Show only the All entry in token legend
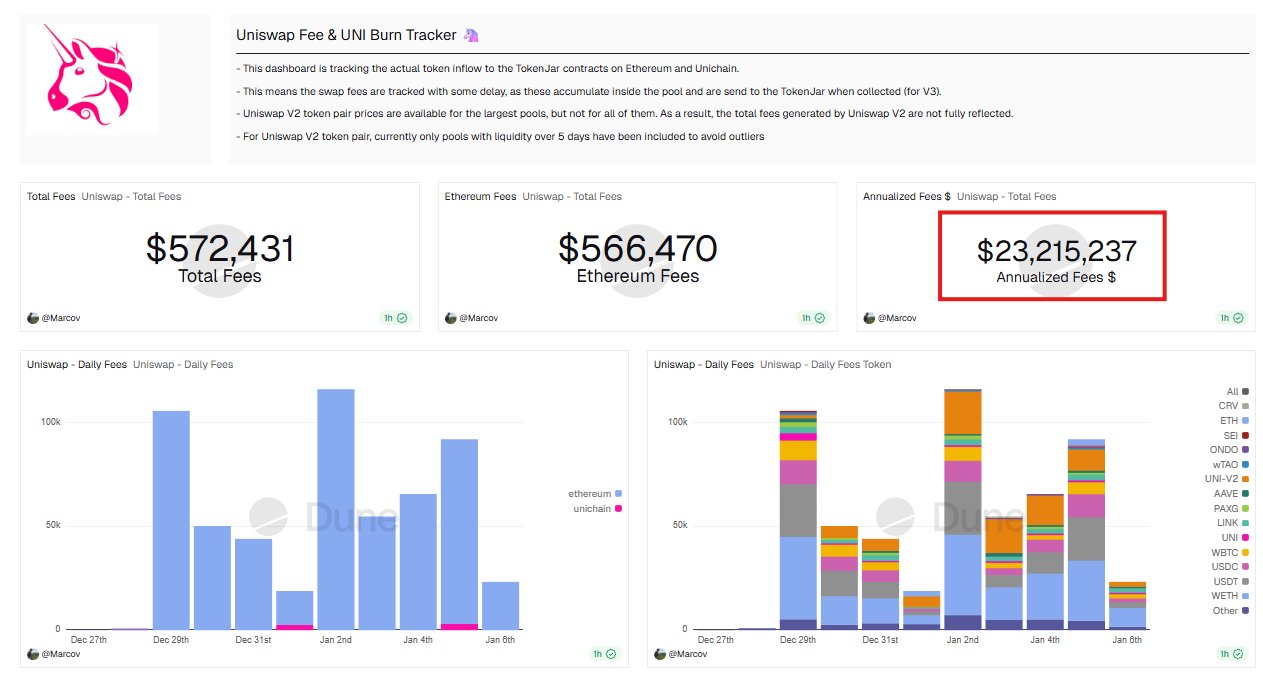Viewport: 1263px width, 675px height. point(1231,392)
